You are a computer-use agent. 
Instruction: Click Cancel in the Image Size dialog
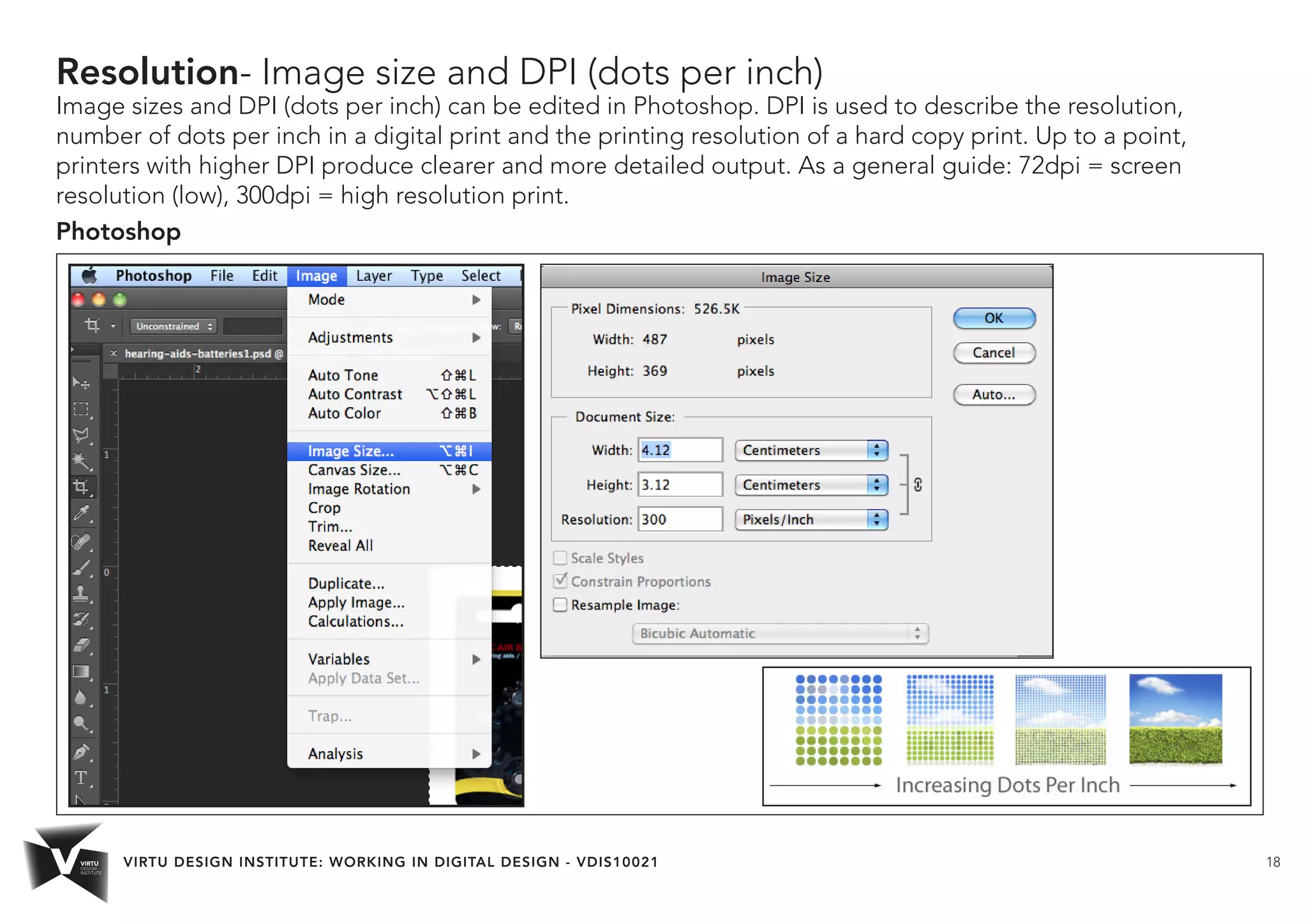pos(994,353)
